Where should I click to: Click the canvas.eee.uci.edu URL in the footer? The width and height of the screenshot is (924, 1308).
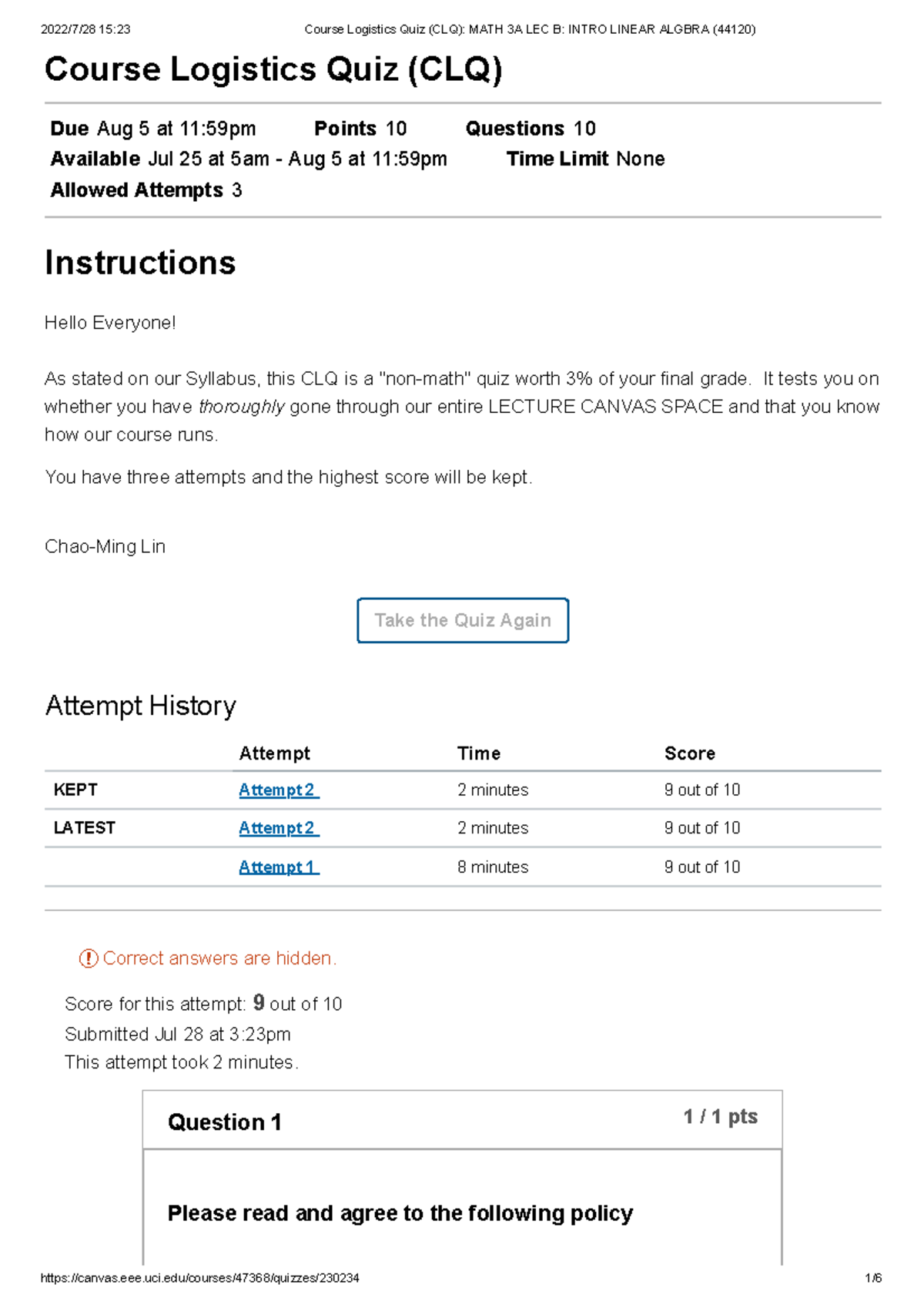point(199,1278)
